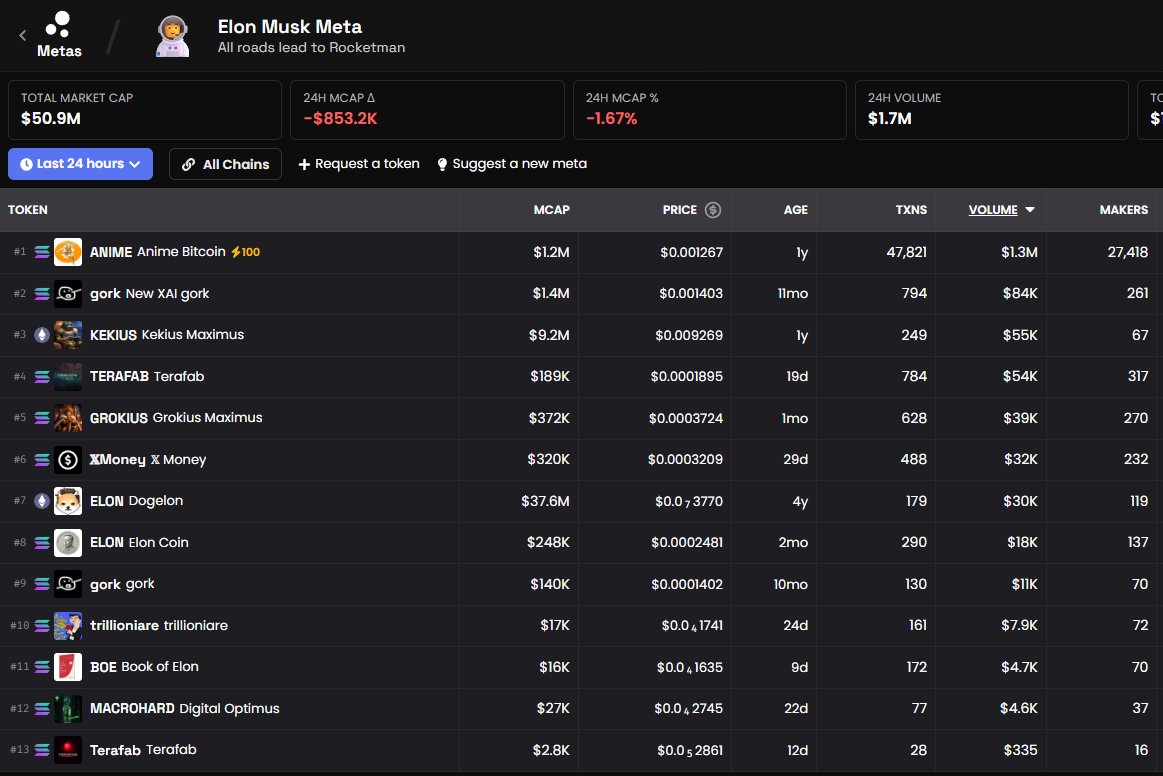Click the trillioniare token name text
Screen dimensions: 1163x776
click(x=159, y=626)
